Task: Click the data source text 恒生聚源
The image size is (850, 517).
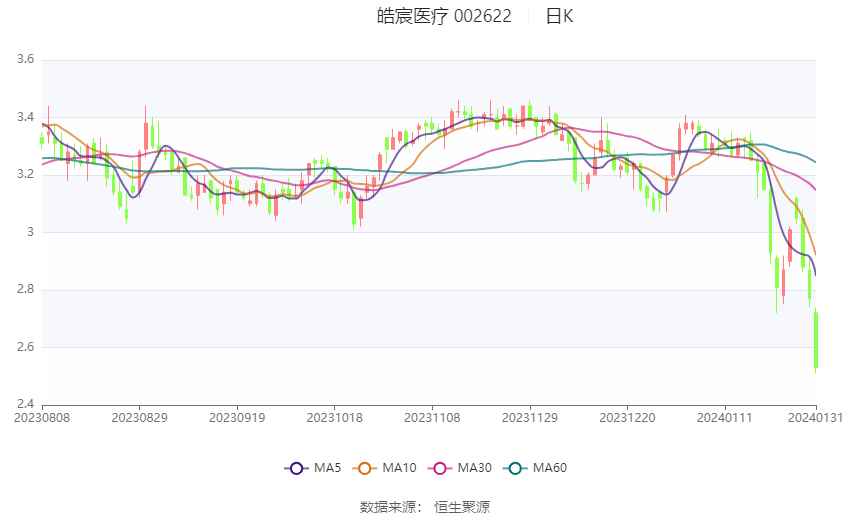Action: point(462,507)
